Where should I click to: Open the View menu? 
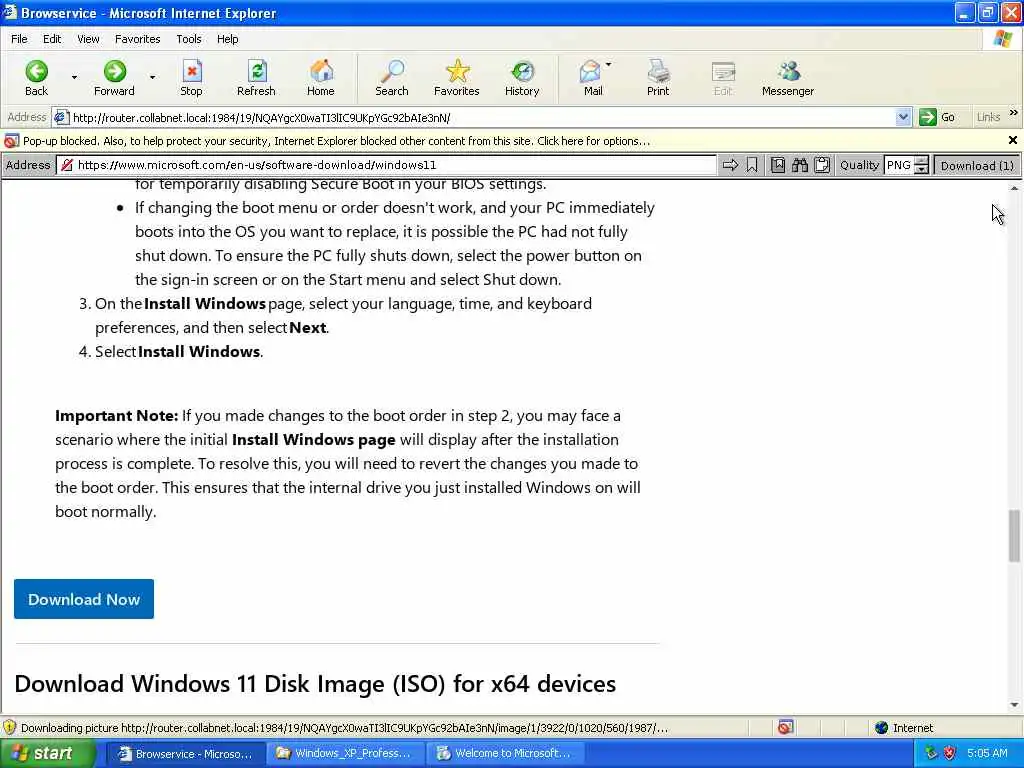88,39
